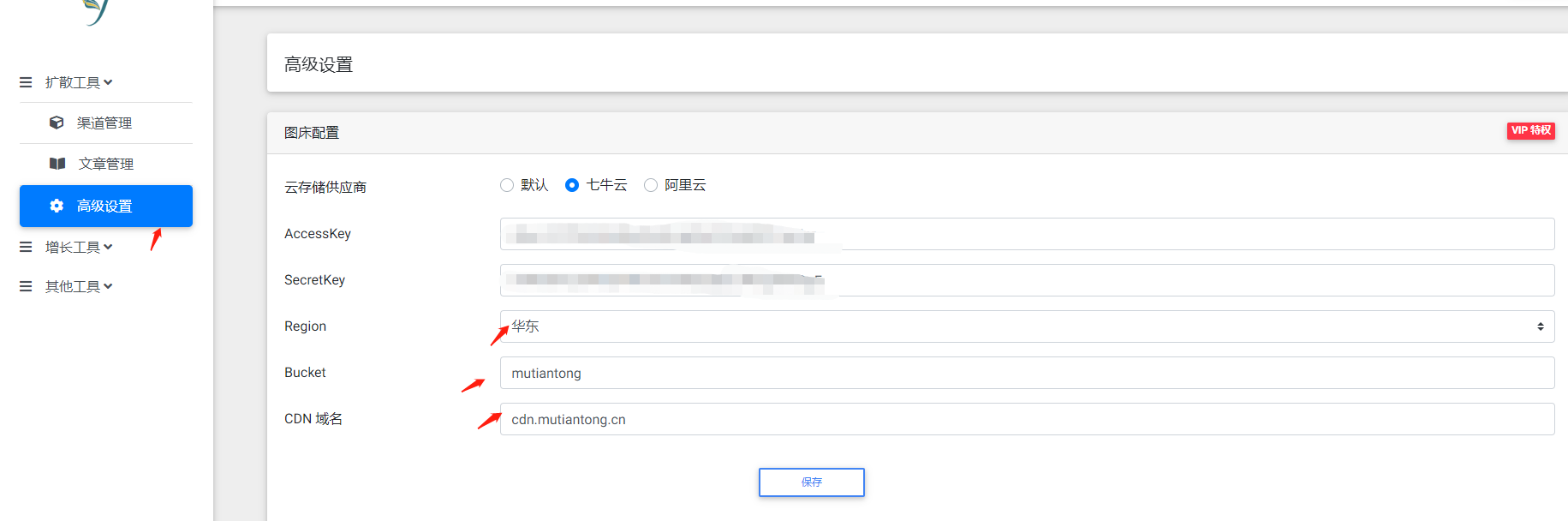
Task: Open 渠道管理 in the sidebar
Action: click(x=104, y=123)
